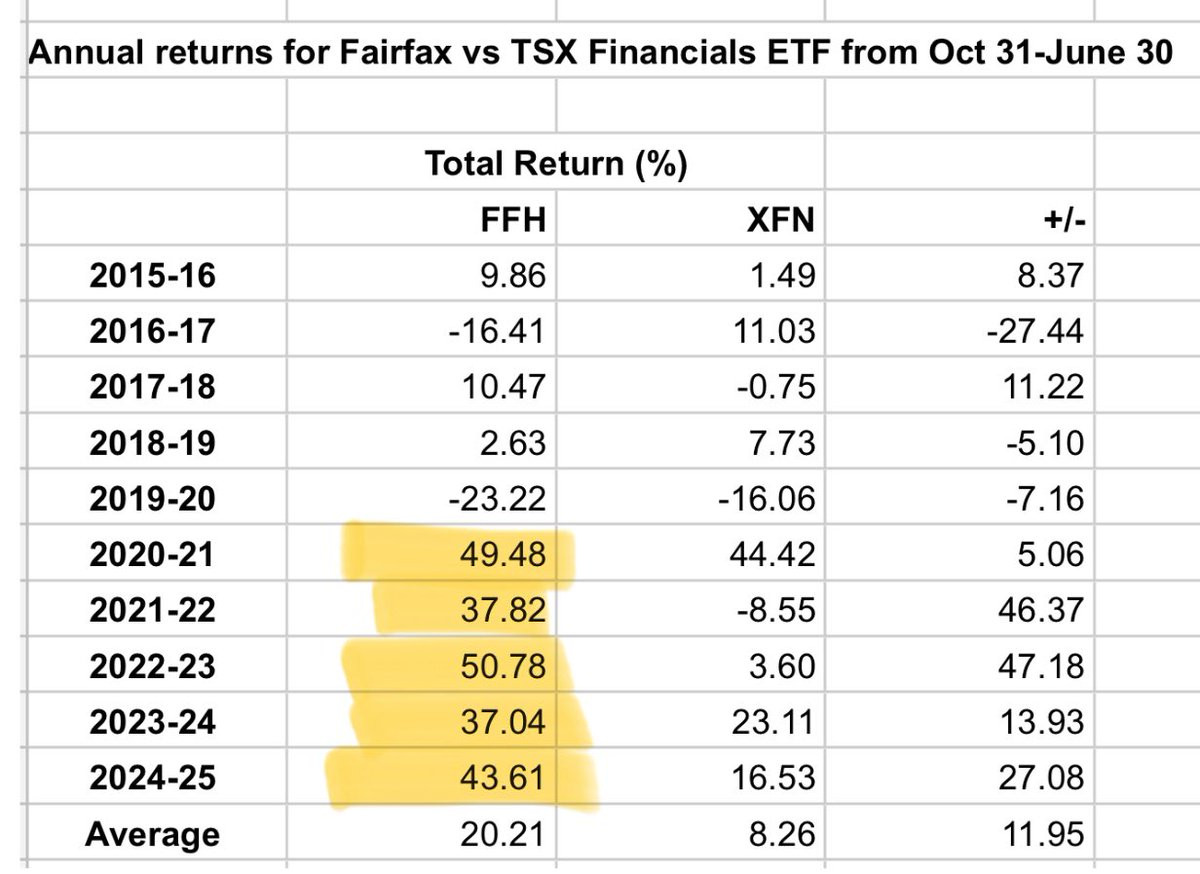Select the 2017-18 row label cell
This screenshot has width=1200, height=874.
(151, 385)
